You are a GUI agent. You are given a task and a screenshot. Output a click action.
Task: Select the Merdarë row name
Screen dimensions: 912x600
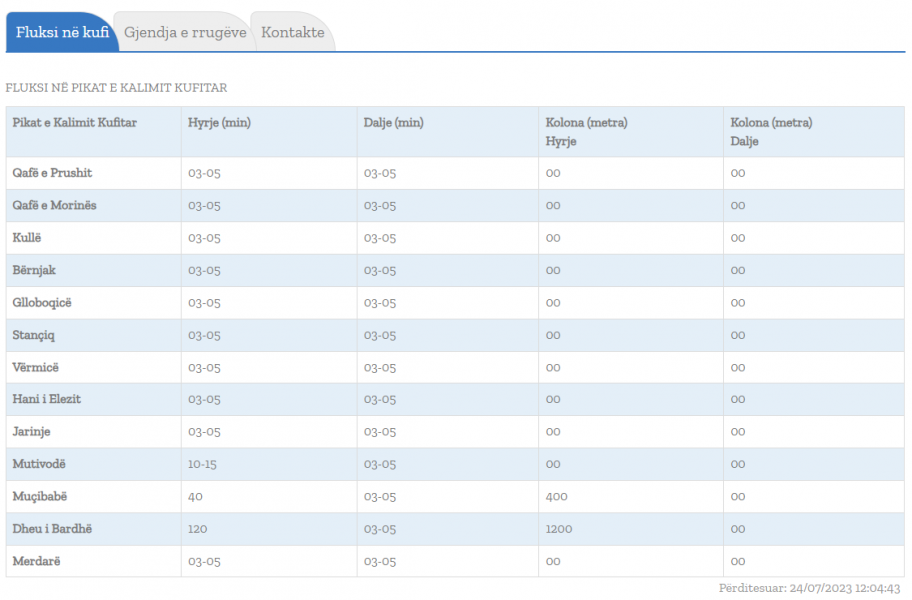37,562
